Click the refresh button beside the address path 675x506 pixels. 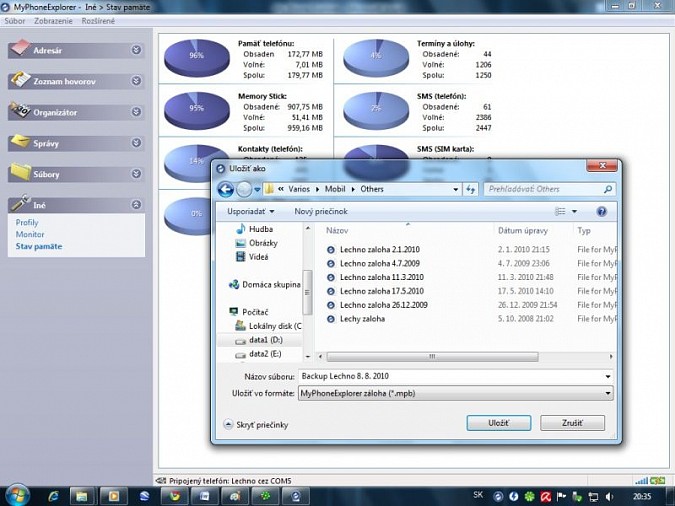pos(471,189)
